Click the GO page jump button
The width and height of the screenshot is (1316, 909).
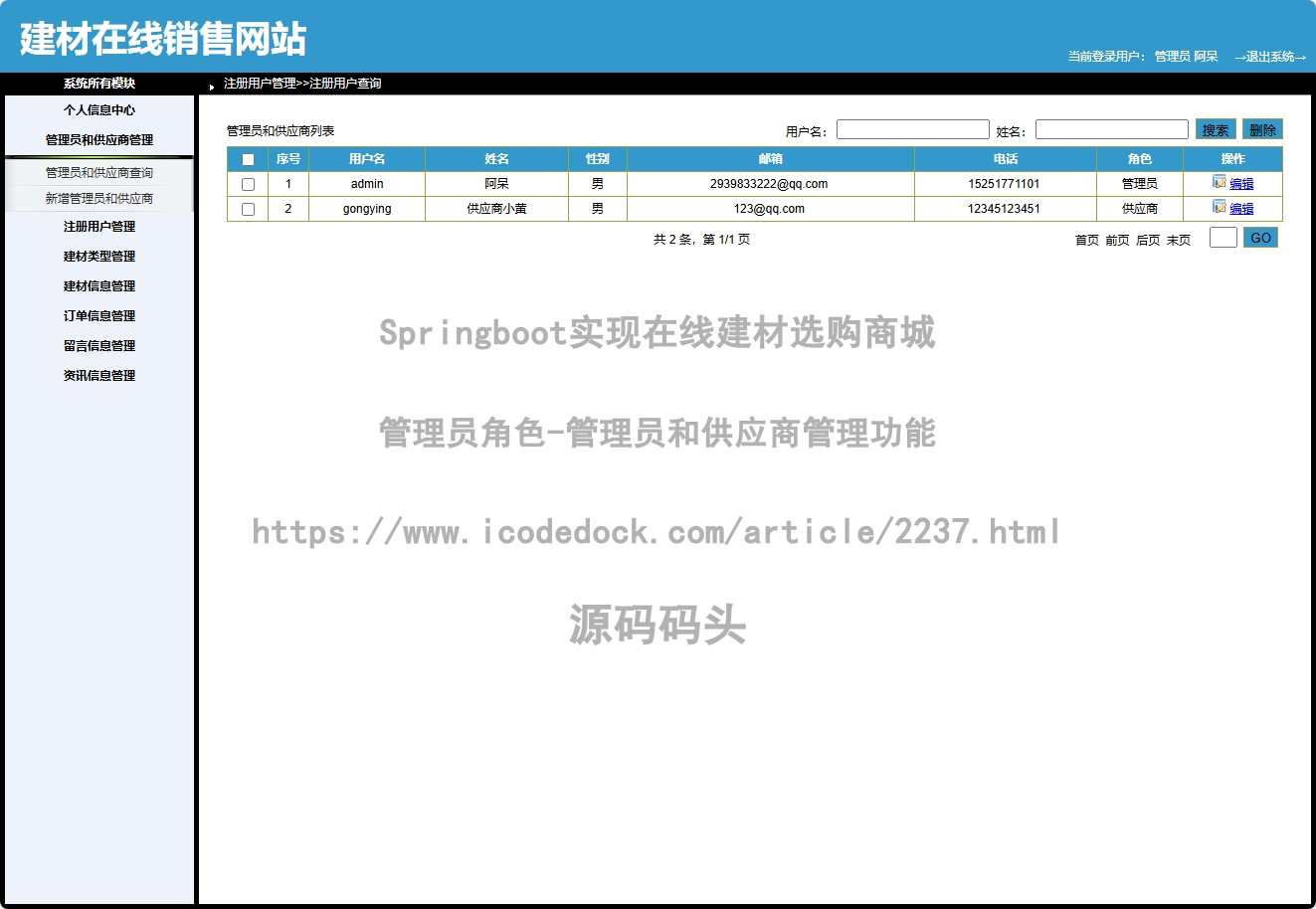(1260, 238)
